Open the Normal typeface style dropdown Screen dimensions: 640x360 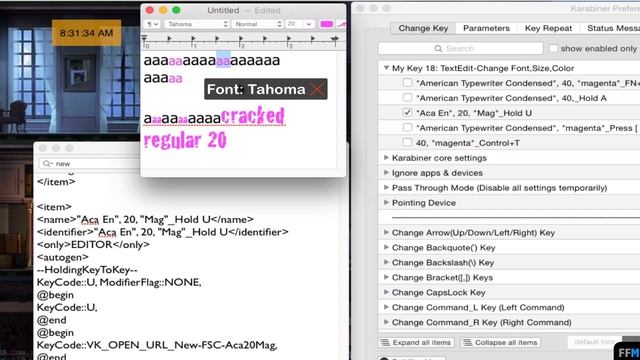tap(257, 24)
